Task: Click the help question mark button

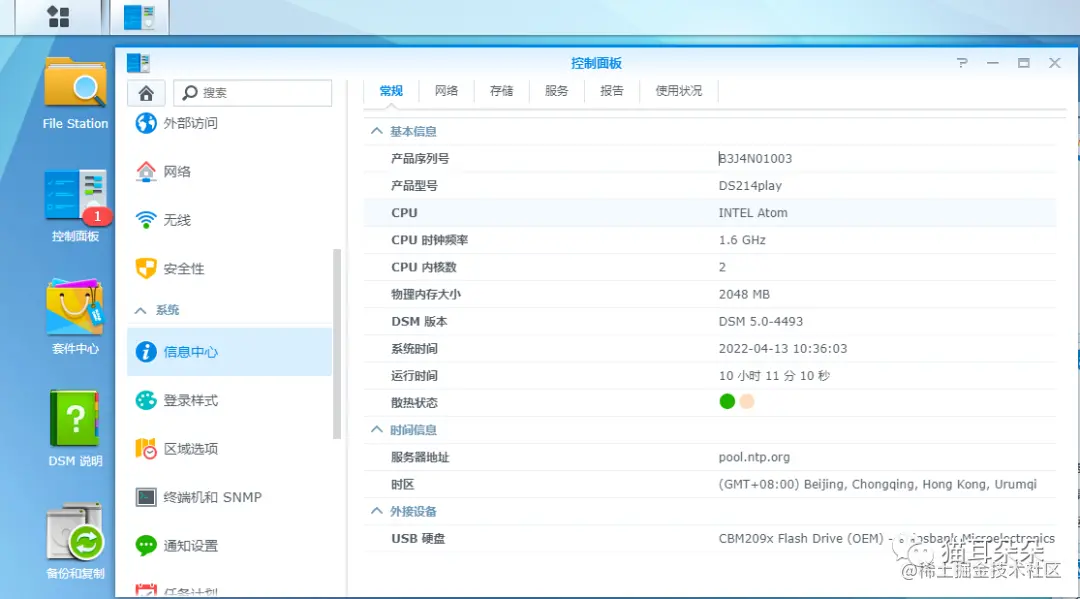Action: 962,62
